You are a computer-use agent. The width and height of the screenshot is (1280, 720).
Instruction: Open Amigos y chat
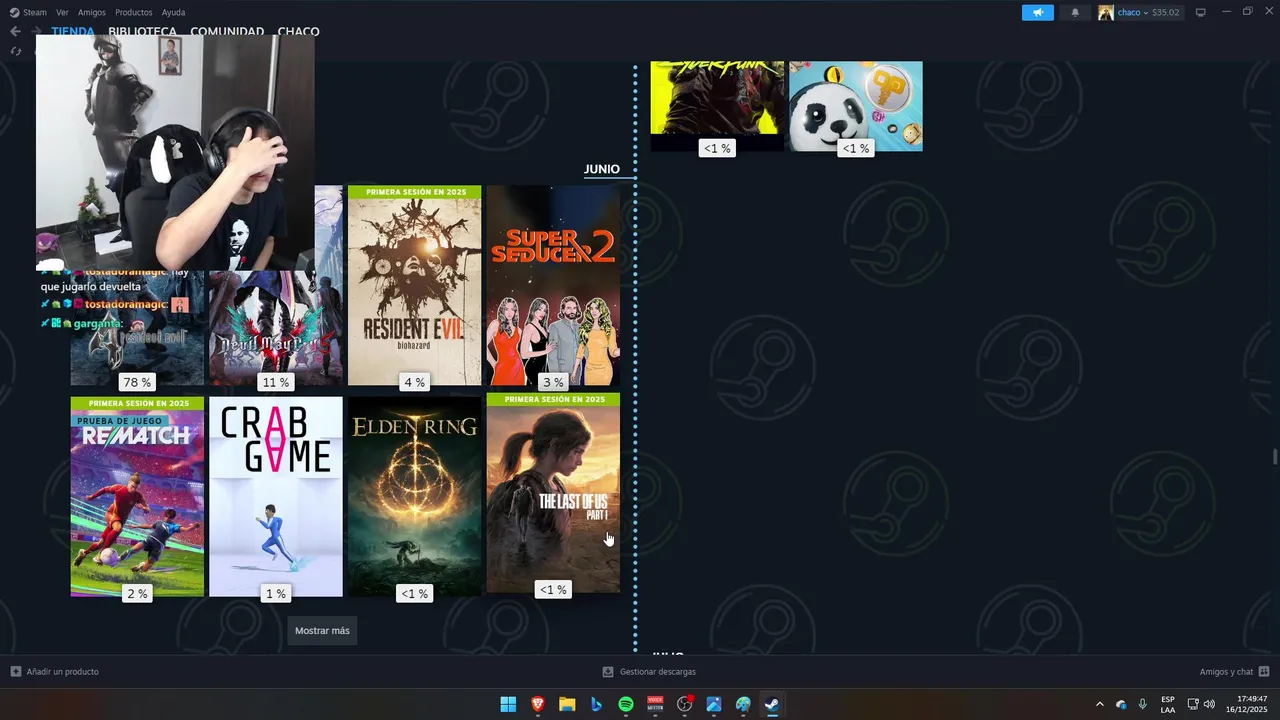1226,672
